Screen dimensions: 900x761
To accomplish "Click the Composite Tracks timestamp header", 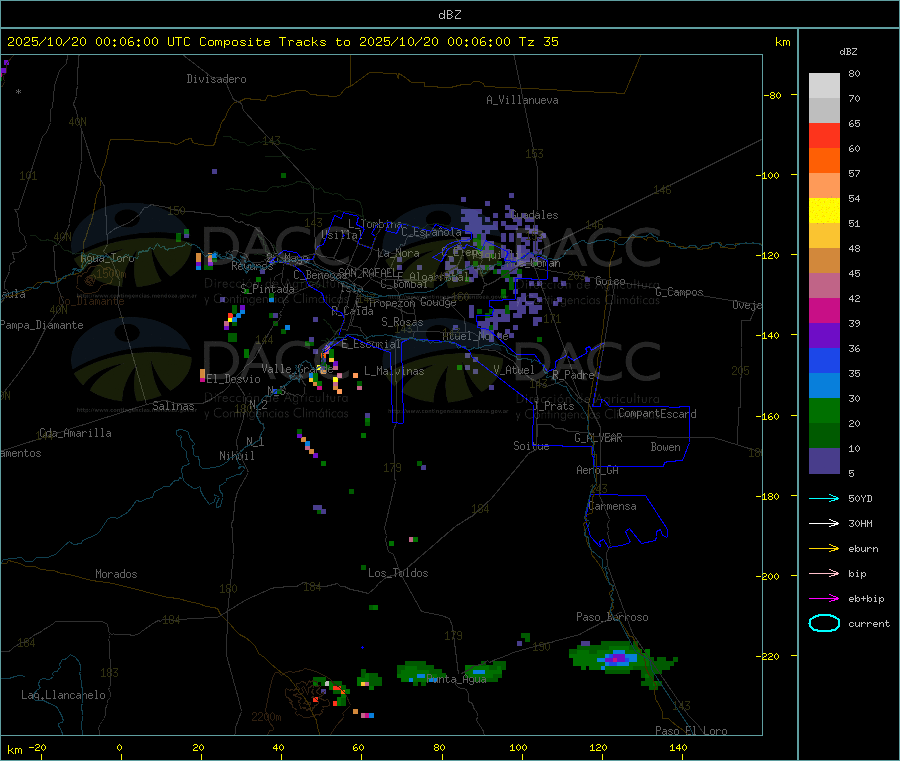I will pyautogui.click(x=282, y=42).
